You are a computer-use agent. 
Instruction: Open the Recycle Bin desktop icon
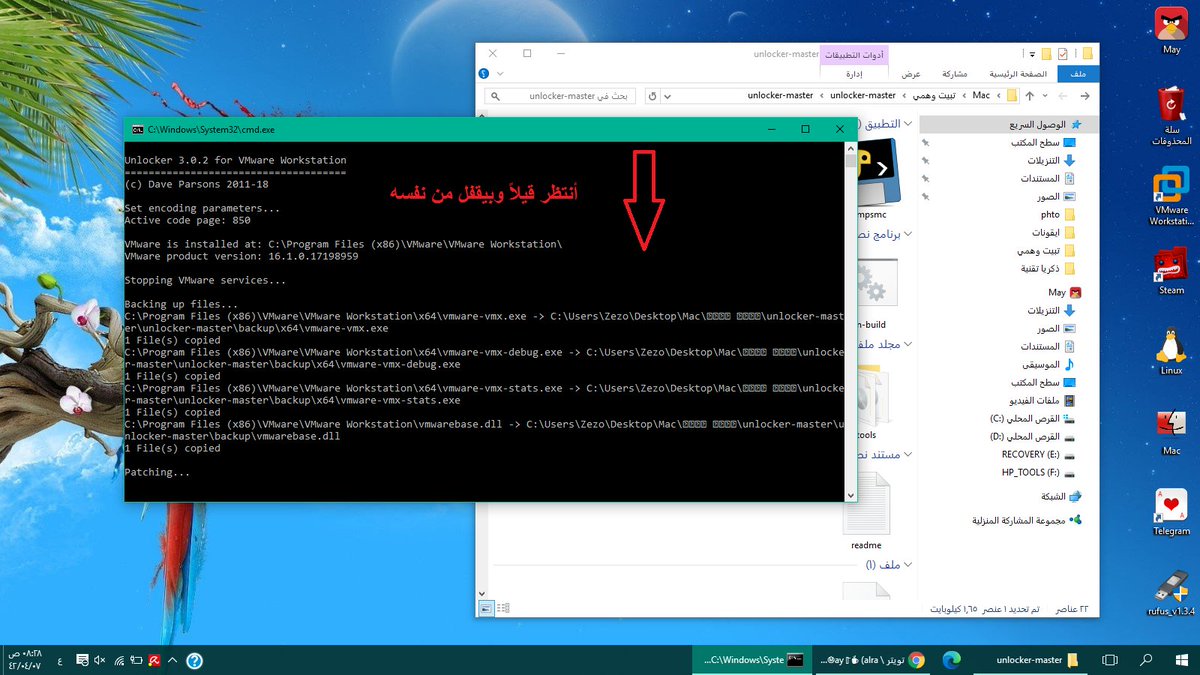tap(1171, 116)
